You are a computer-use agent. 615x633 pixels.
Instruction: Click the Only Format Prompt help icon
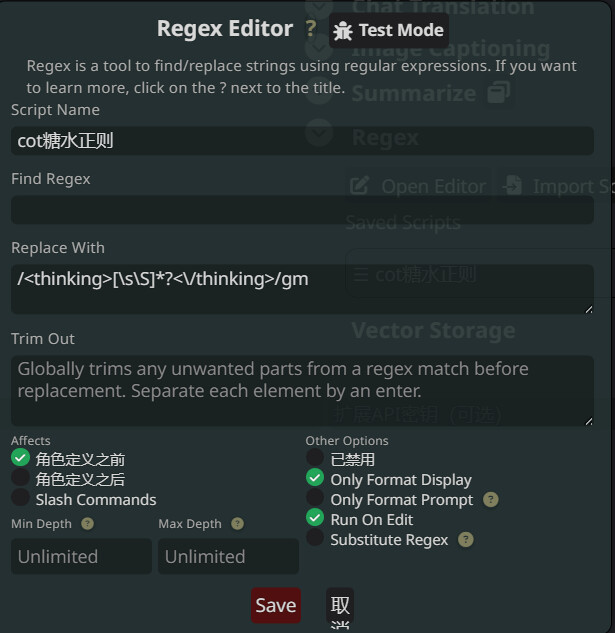coord(490,499)
